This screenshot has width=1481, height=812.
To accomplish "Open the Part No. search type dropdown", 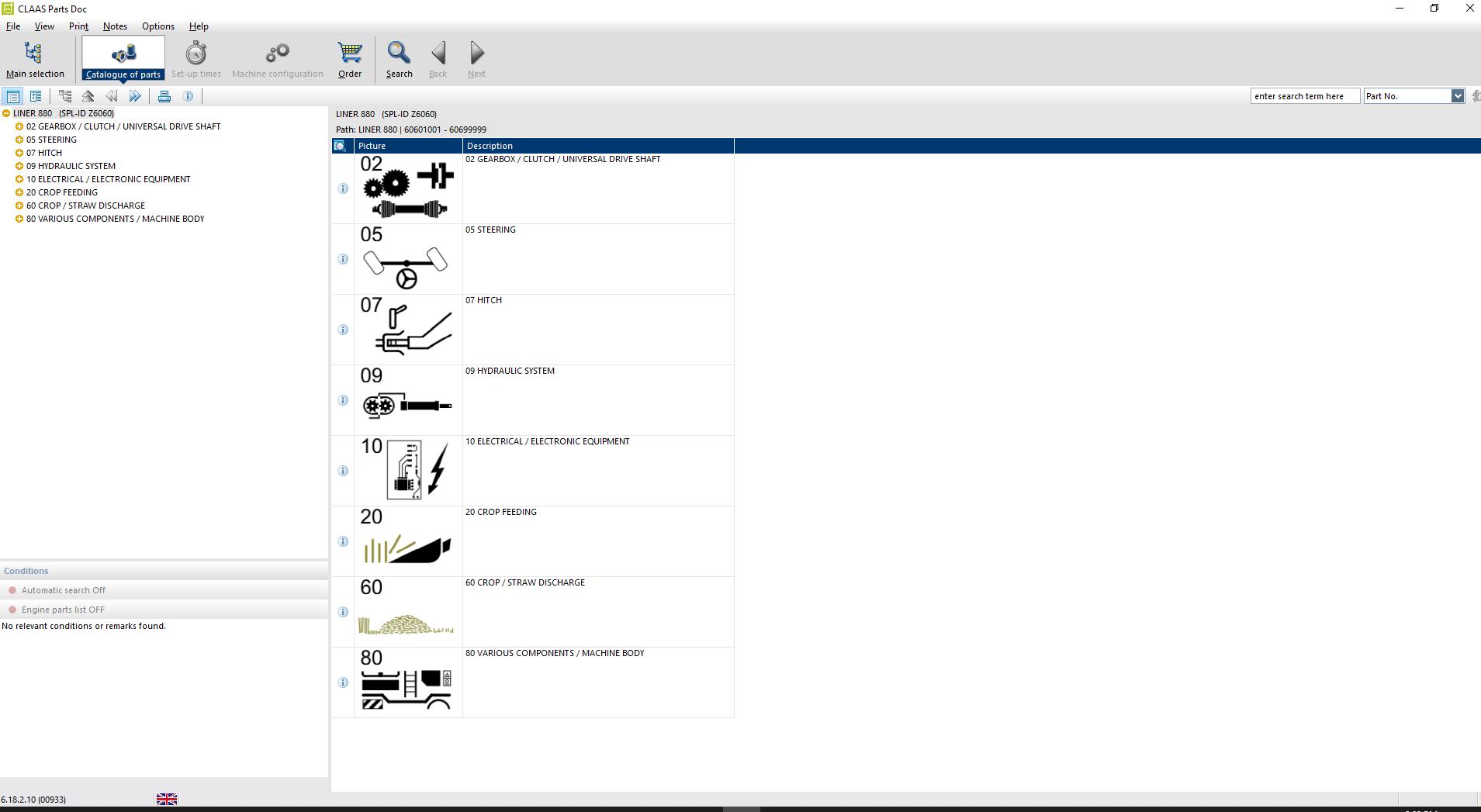I will pos(1457,96).
